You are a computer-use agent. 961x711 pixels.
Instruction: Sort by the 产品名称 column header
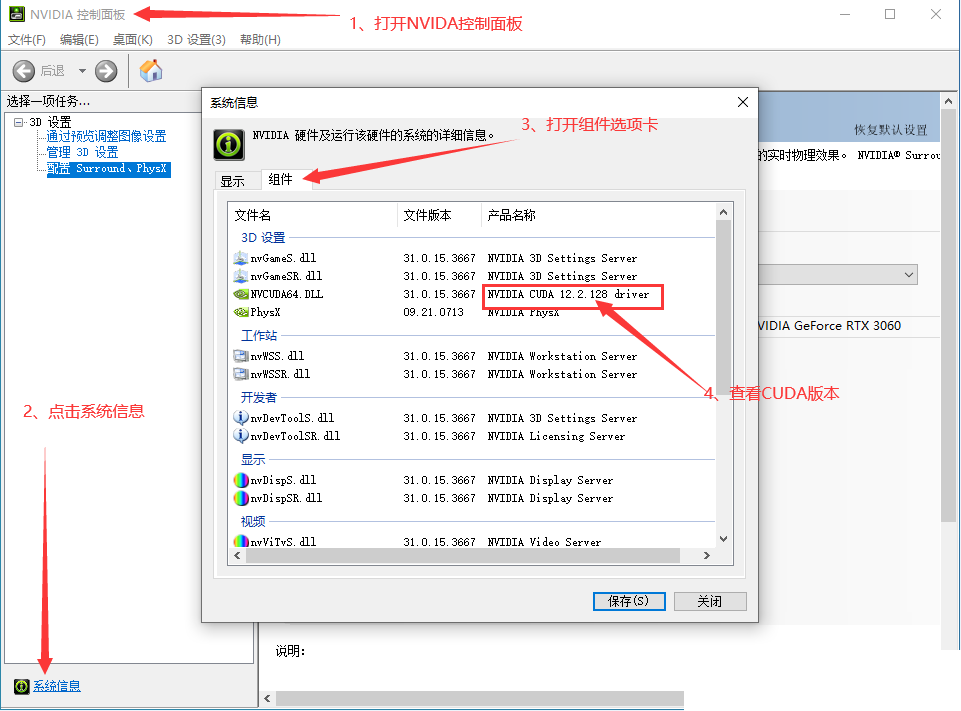[598, 215]
